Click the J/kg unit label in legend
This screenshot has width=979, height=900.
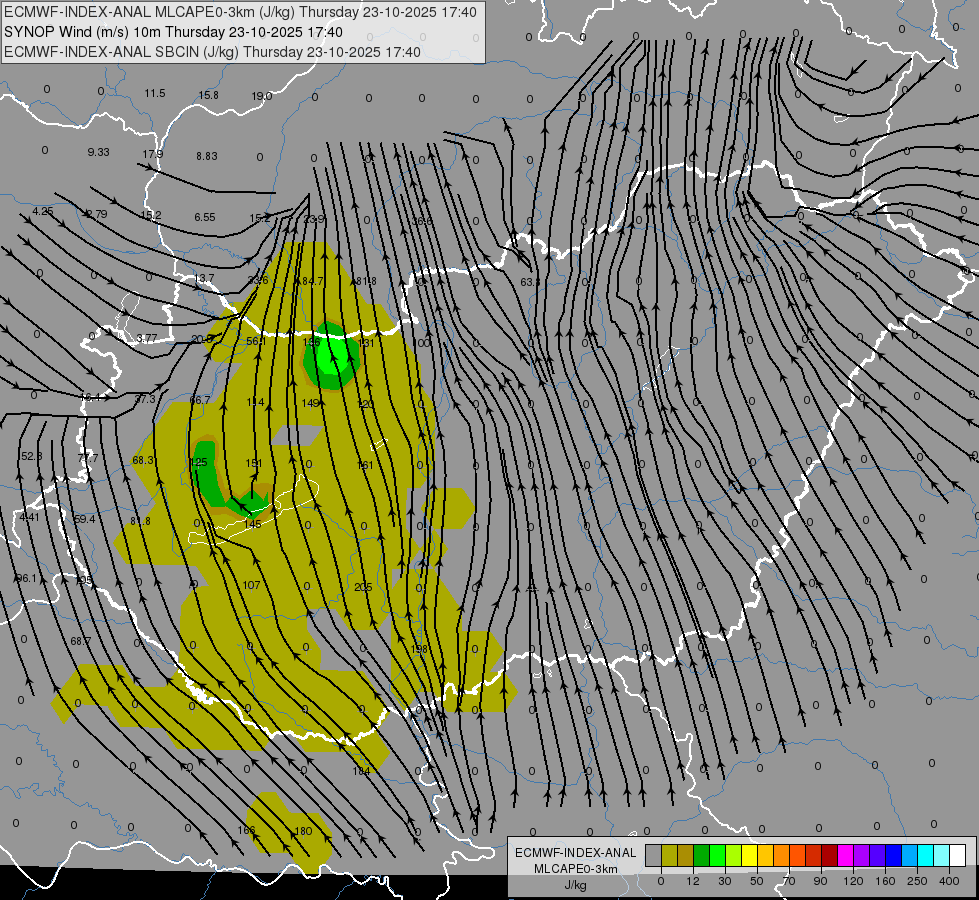[x=575, y=885]
